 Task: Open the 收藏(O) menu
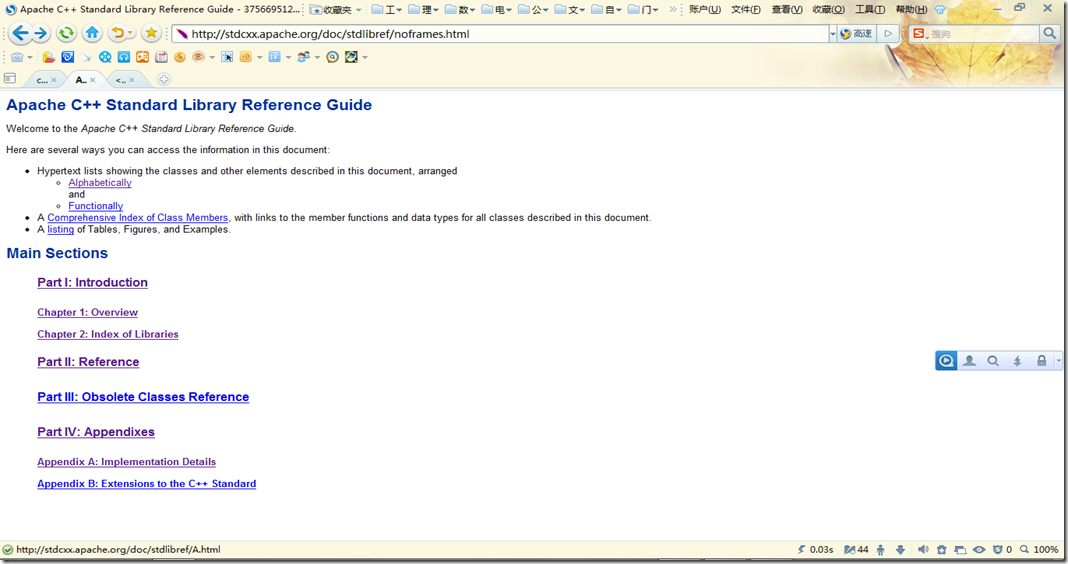[828, 10]
